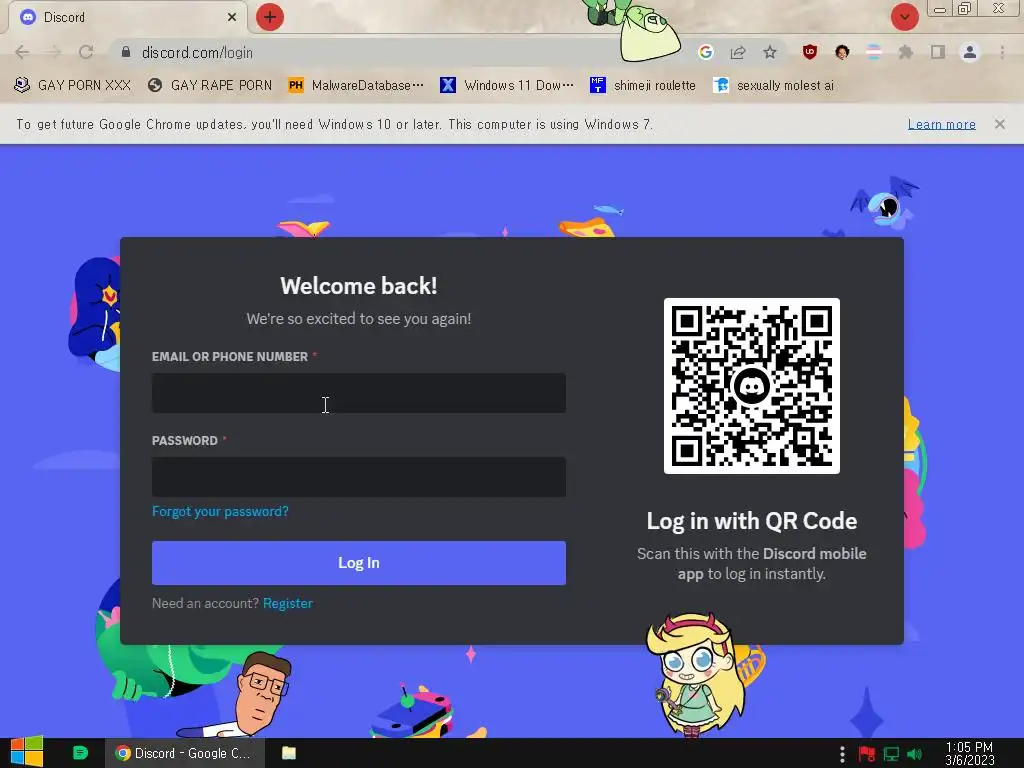Open the shimeji roulette bookmark
Viewport: 1024px width, 768px height.
click(643, 86)
